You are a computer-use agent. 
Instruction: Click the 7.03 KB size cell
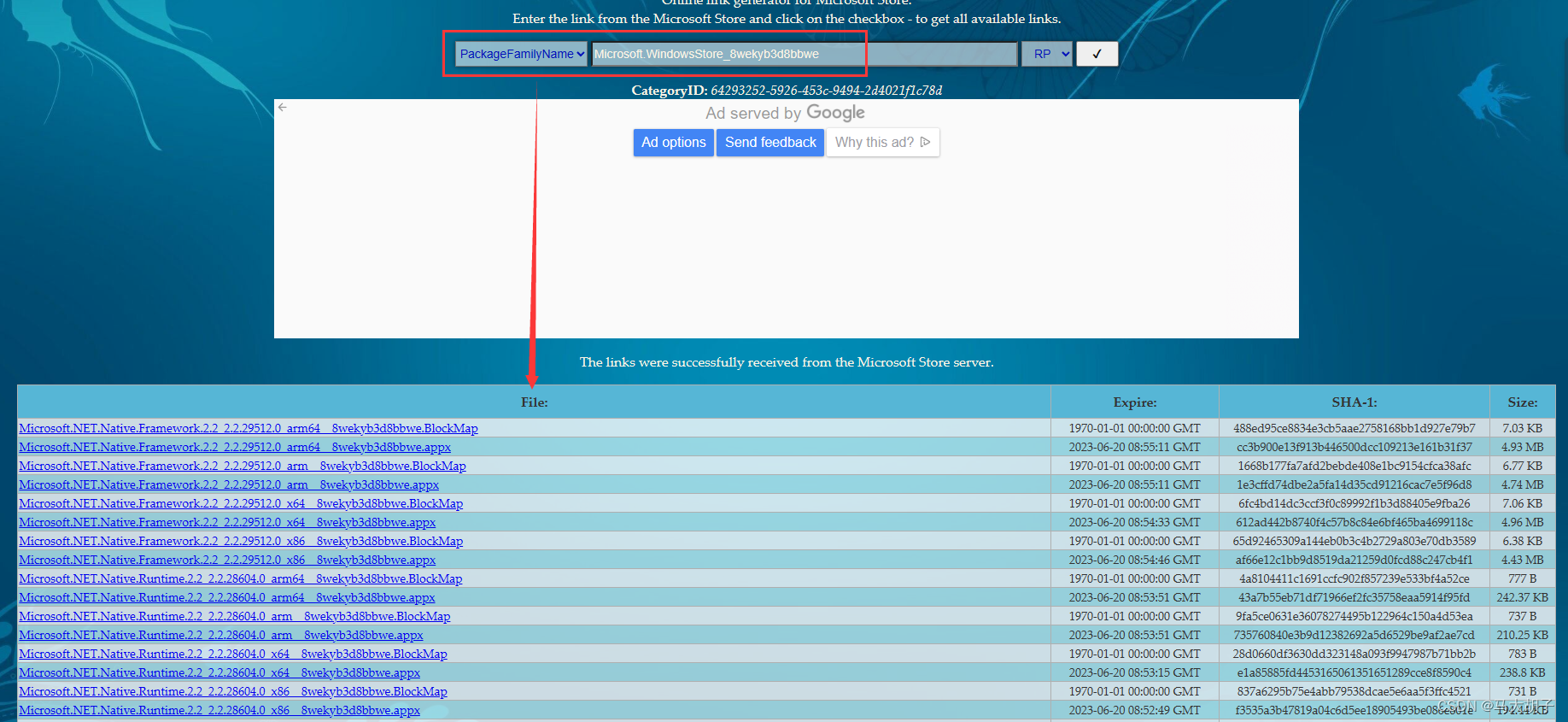pos(1523,428)
